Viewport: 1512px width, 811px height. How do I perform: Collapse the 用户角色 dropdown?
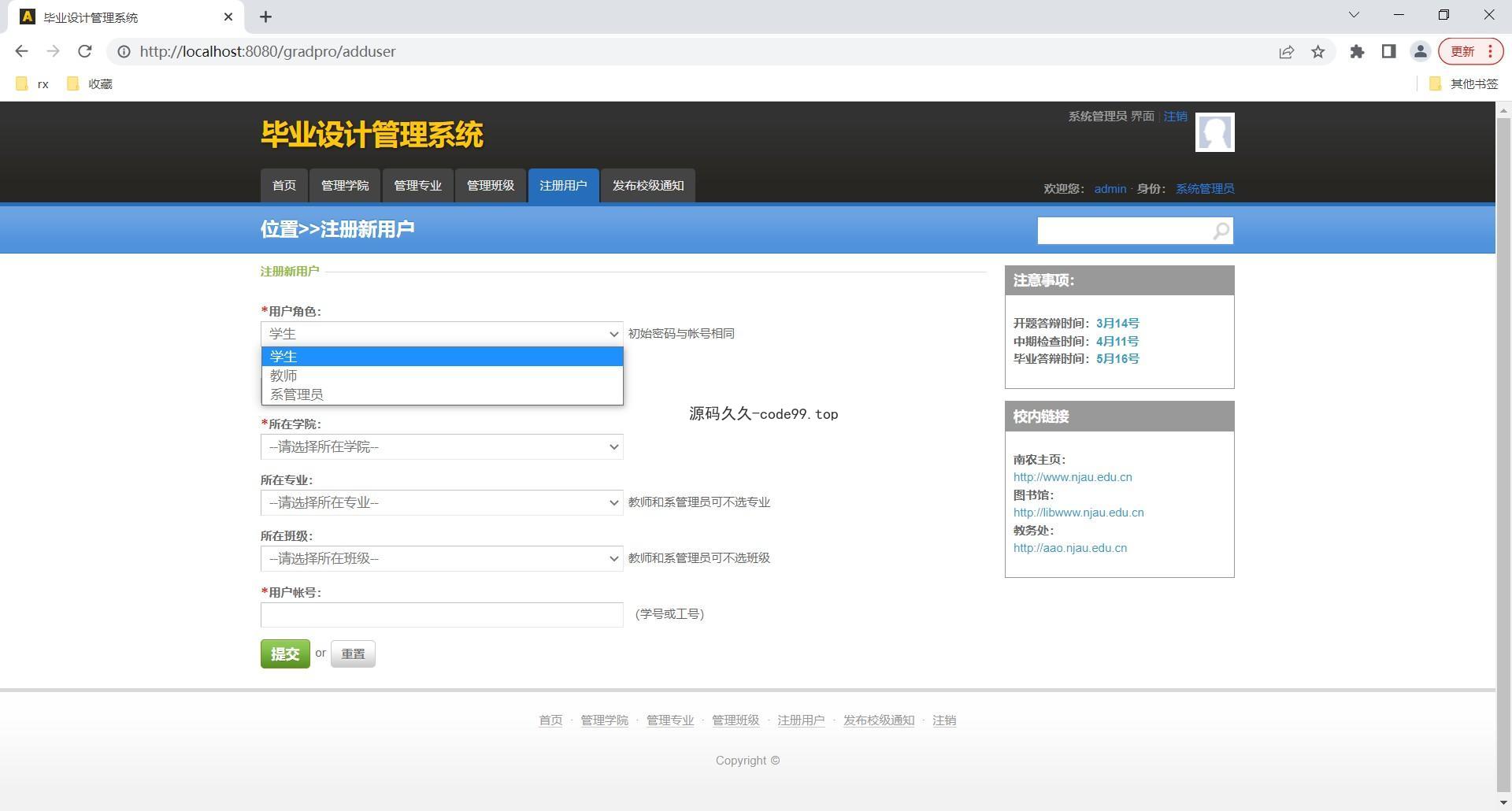click(x=442, y=334)
